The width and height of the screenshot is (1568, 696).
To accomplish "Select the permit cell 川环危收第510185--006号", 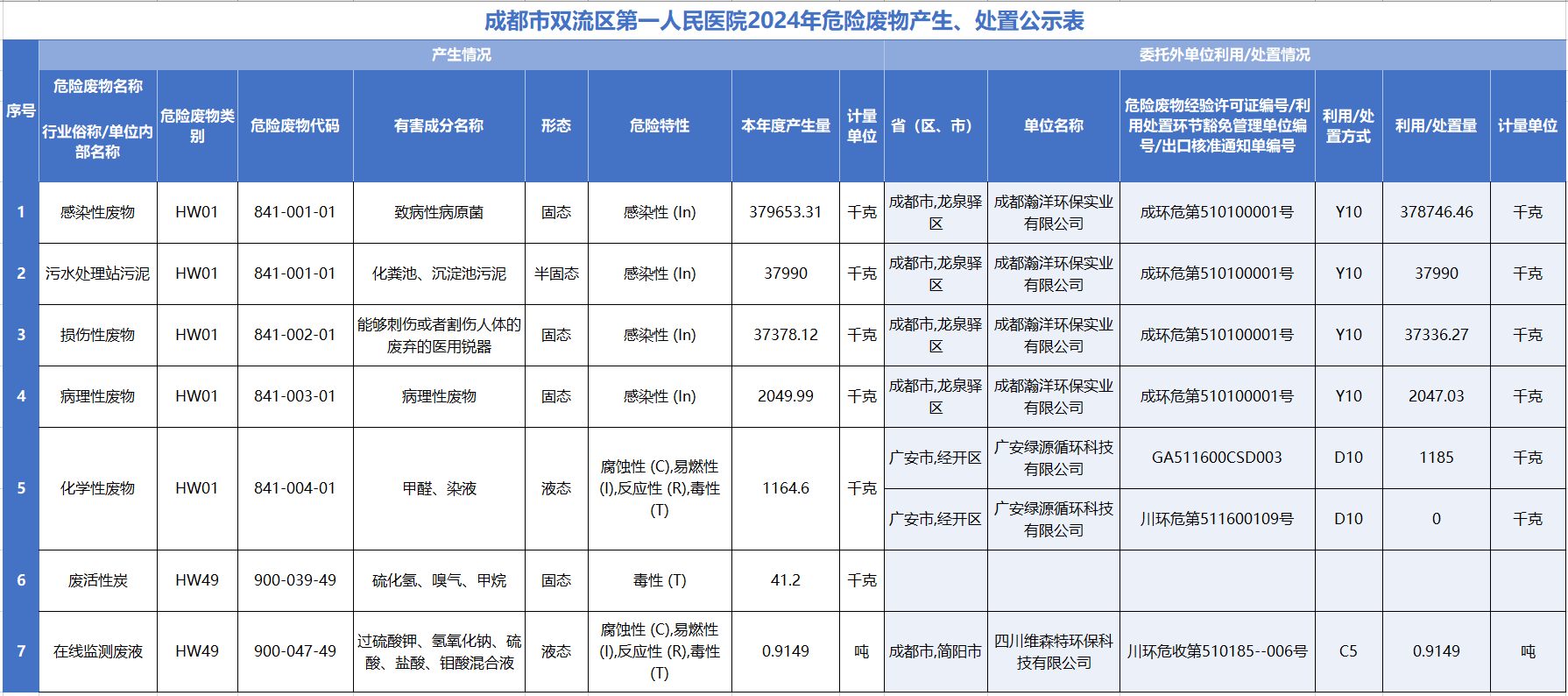I will tap(1217, 651).
